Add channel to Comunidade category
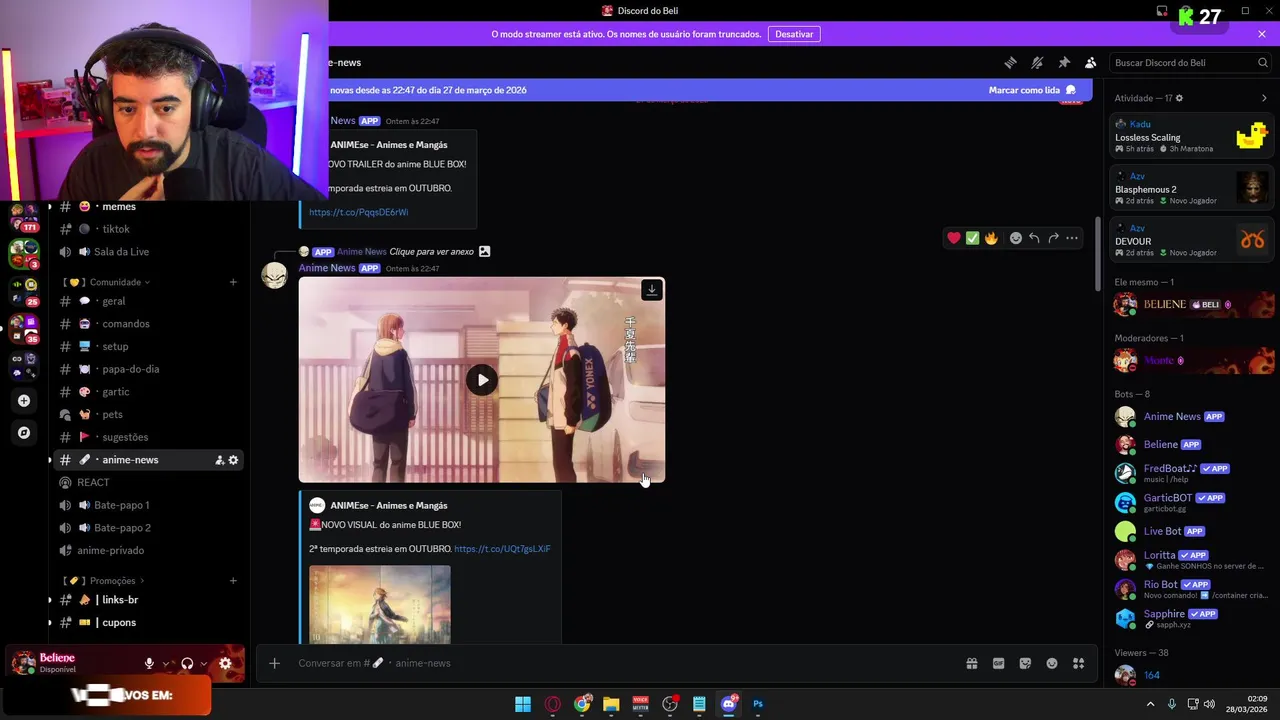Image resolution: width=1280 pixels, height=720 pixels. pyautogui.click(x=233, y=282)
